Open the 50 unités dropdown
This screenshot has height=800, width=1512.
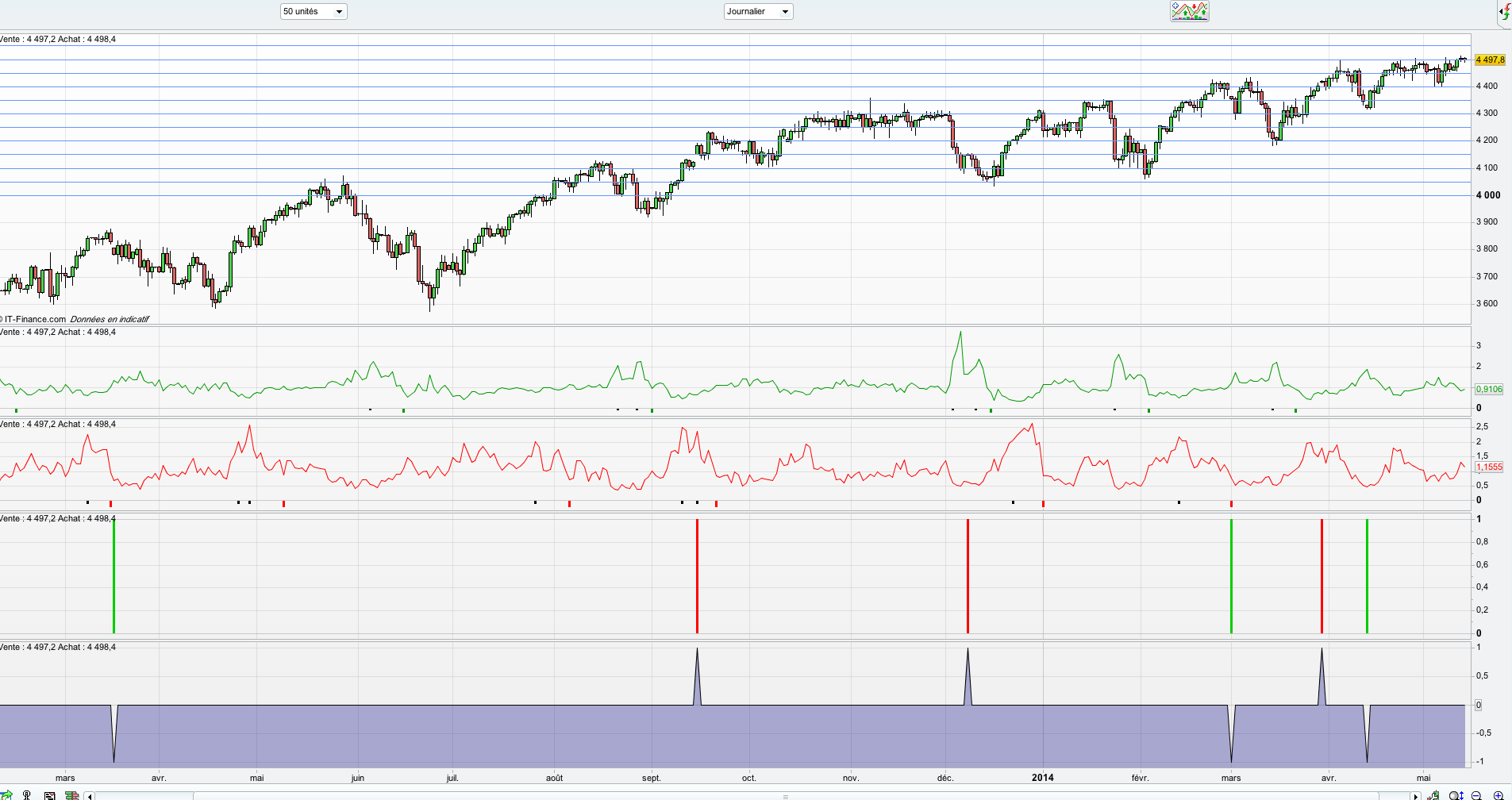point(314,11)
